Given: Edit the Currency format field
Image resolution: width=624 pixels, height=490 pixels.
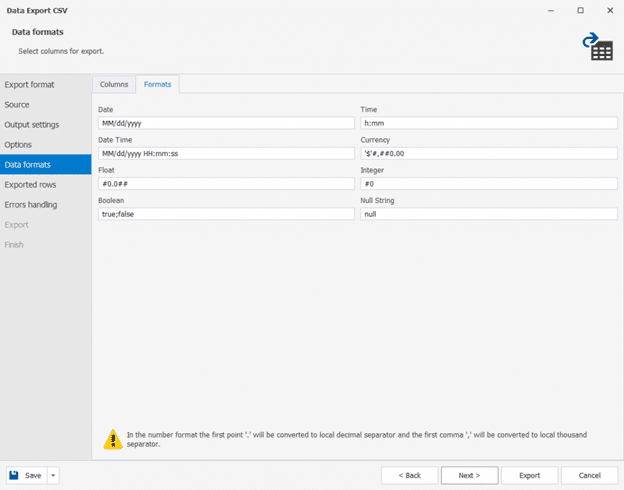Looking at the screenshot, I should point(488,154).
